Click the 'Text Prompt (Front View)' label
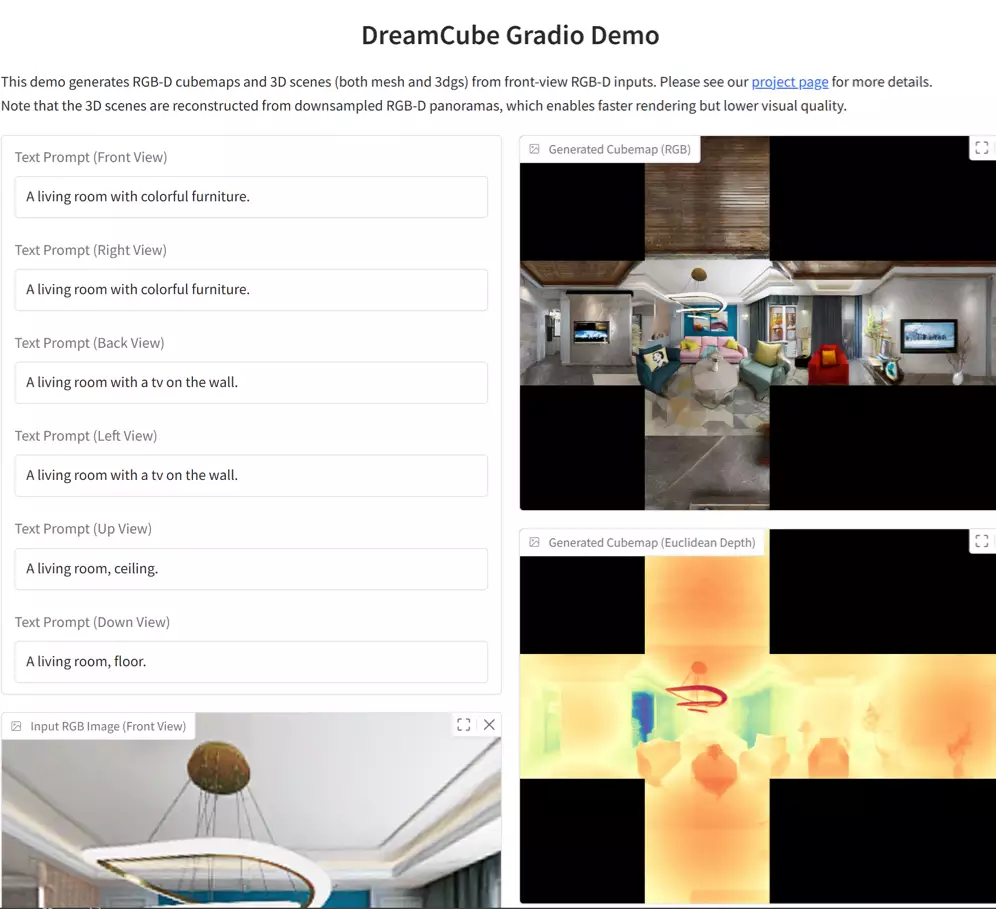Image resolution: width=996 pixels, height=909 pixels. click(x=91, y=157)
